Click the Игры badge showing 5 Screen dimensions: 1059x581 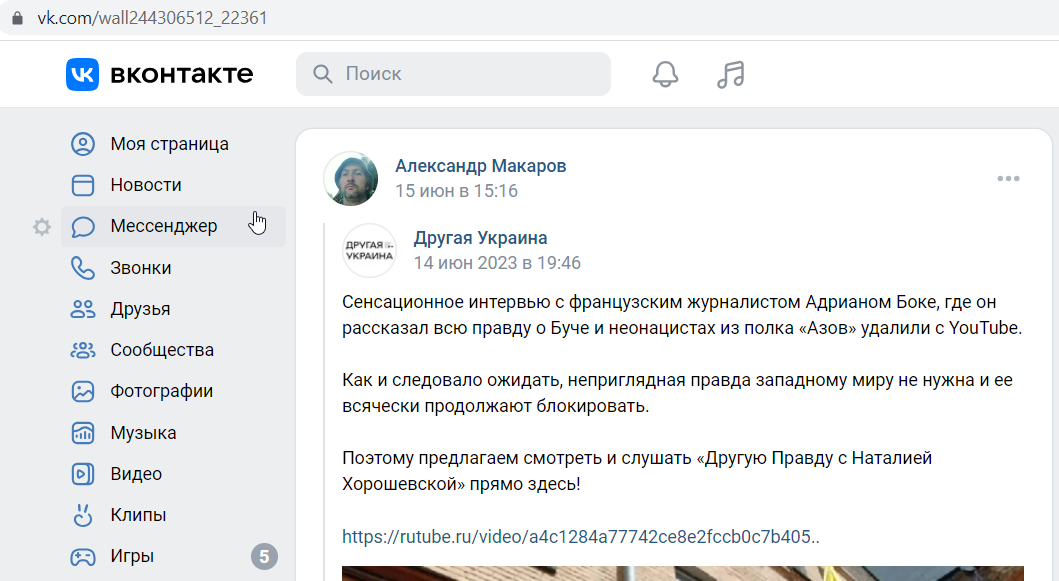coord(264,557)
